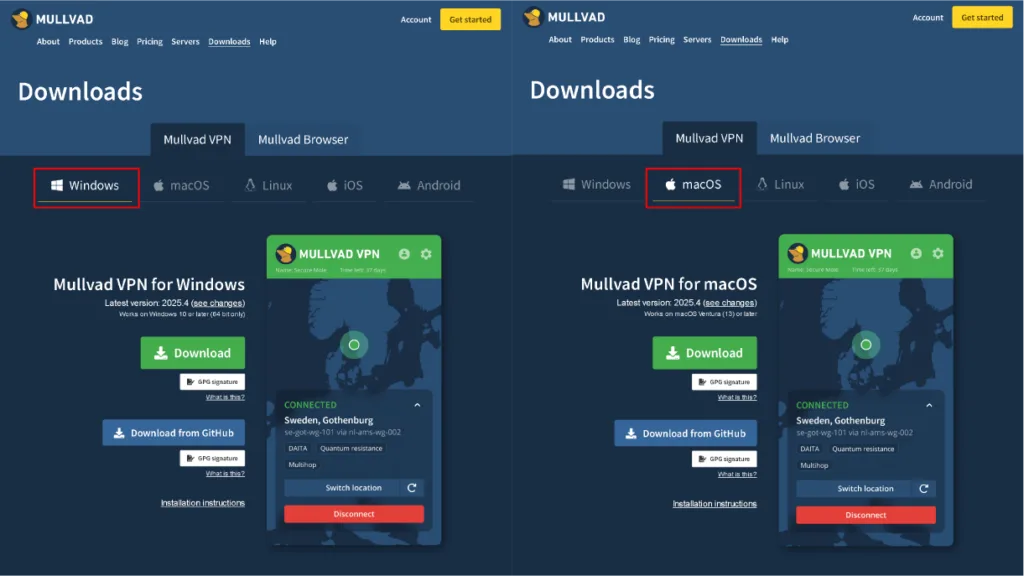The width and height of the screenshot is (1024, 576).
Task: Click the Mullvad logo in right page
Action: [x=564, y=17]
